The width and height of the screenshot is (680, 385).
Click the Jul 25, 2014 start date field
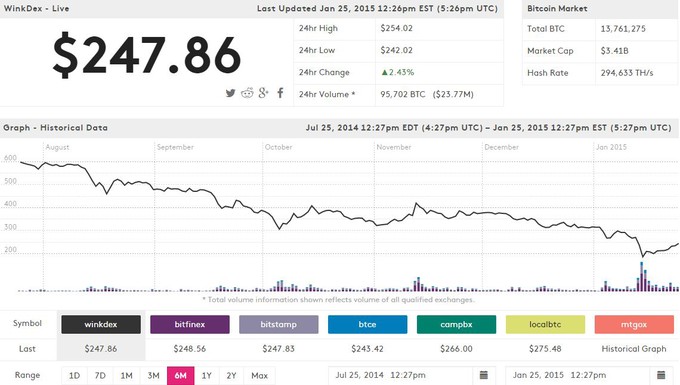pyautogui.click(x=400, y=375)
